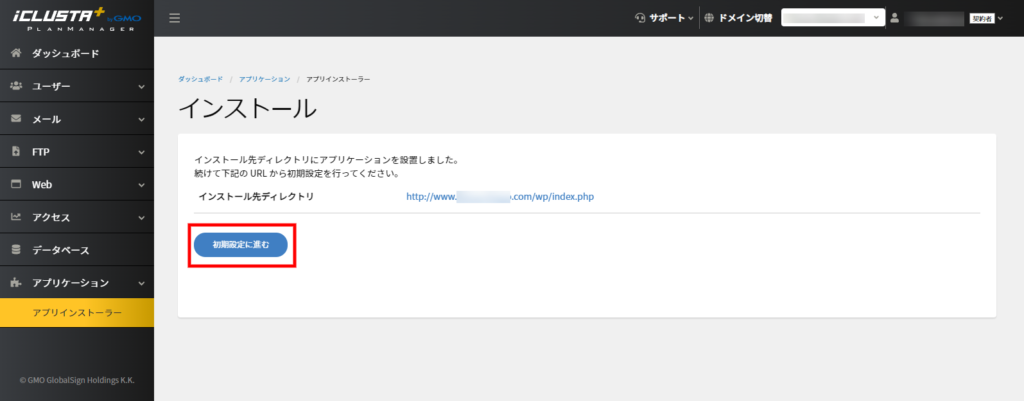Open the Web sidebar menu

[77, 184]
